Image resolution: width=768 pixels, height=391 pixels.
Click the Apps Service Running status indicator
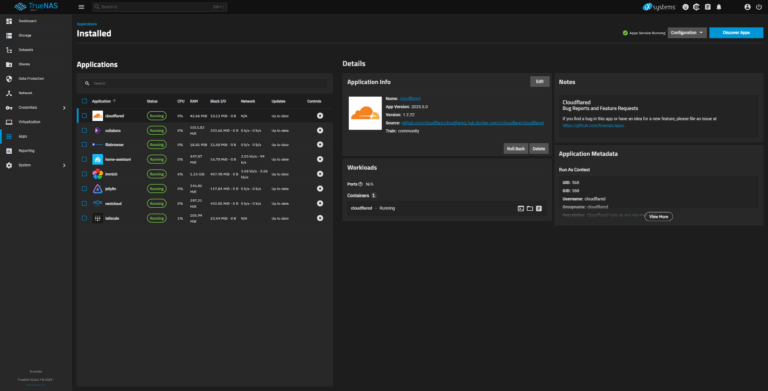pyautogui.click(x=644, y=33)
